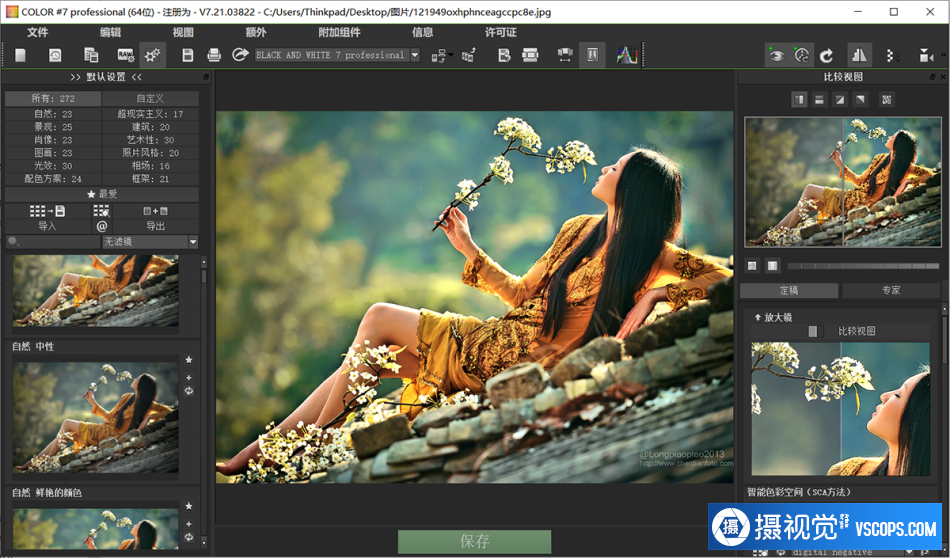Open the 视图 menu
The width and height of the screenshot is (950, 558).
tap(183, 32)
